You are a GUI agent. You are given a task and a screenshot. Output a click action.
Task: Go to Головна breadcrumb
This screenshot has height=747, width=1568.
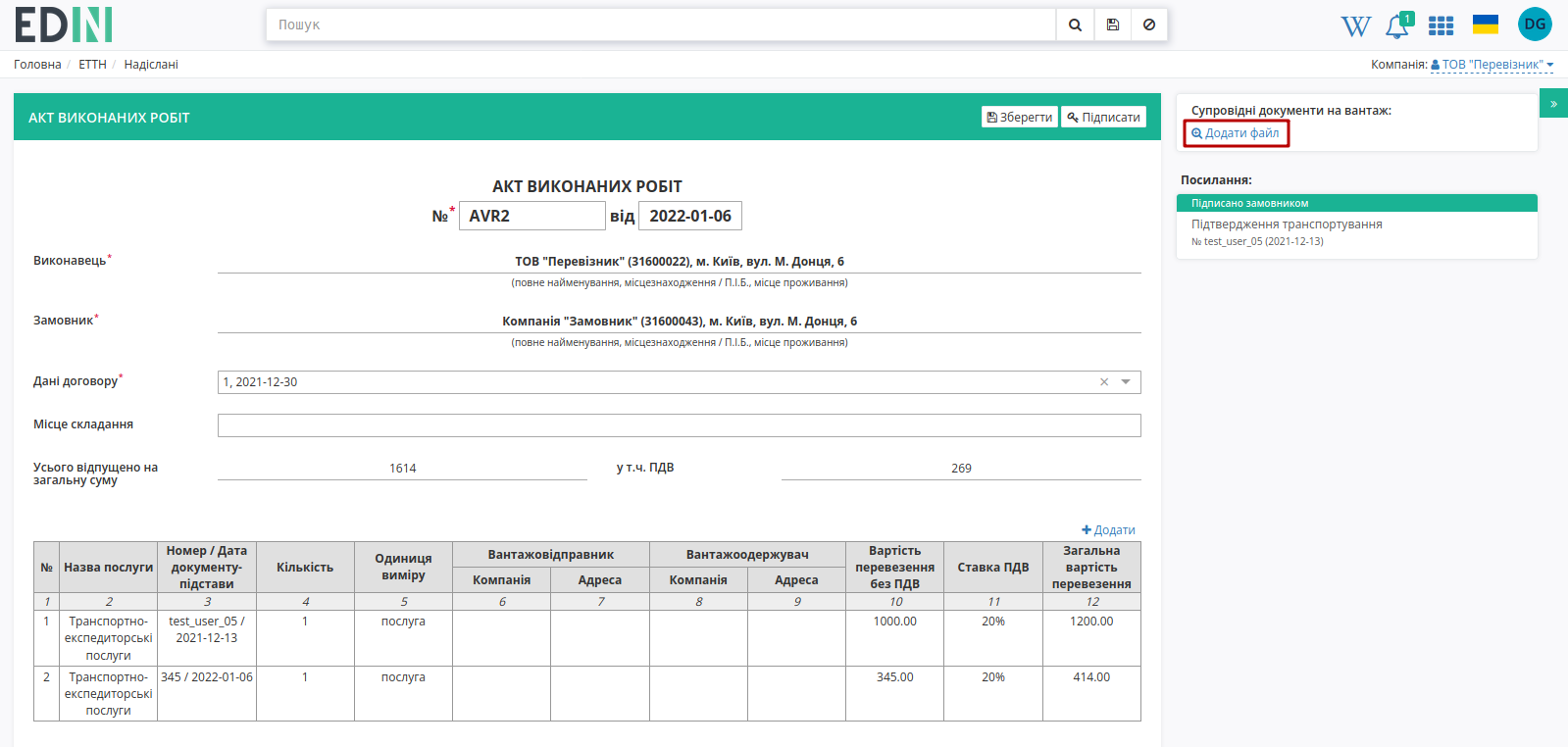37,65
